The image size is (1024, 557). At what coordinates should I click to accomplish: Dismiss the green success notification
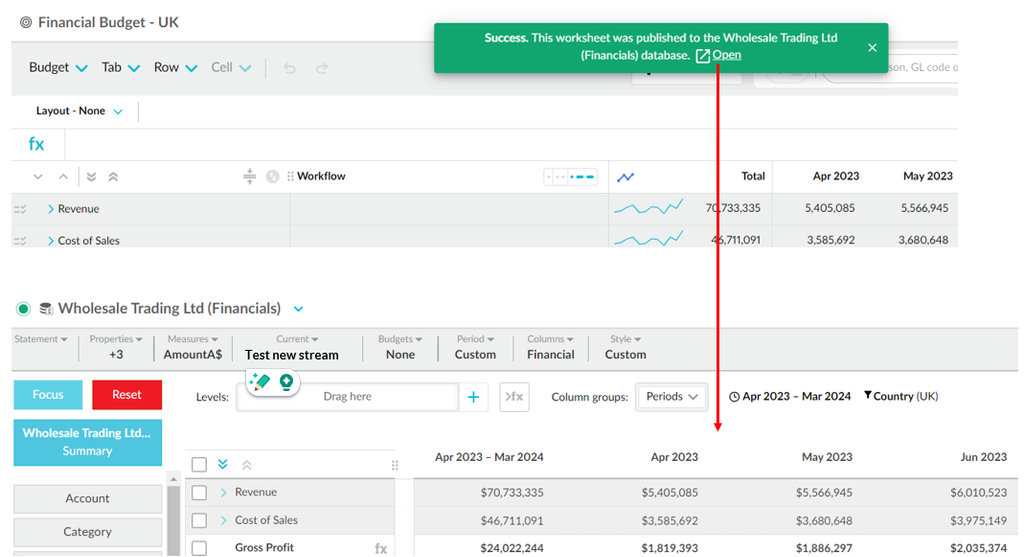(872, 47)
